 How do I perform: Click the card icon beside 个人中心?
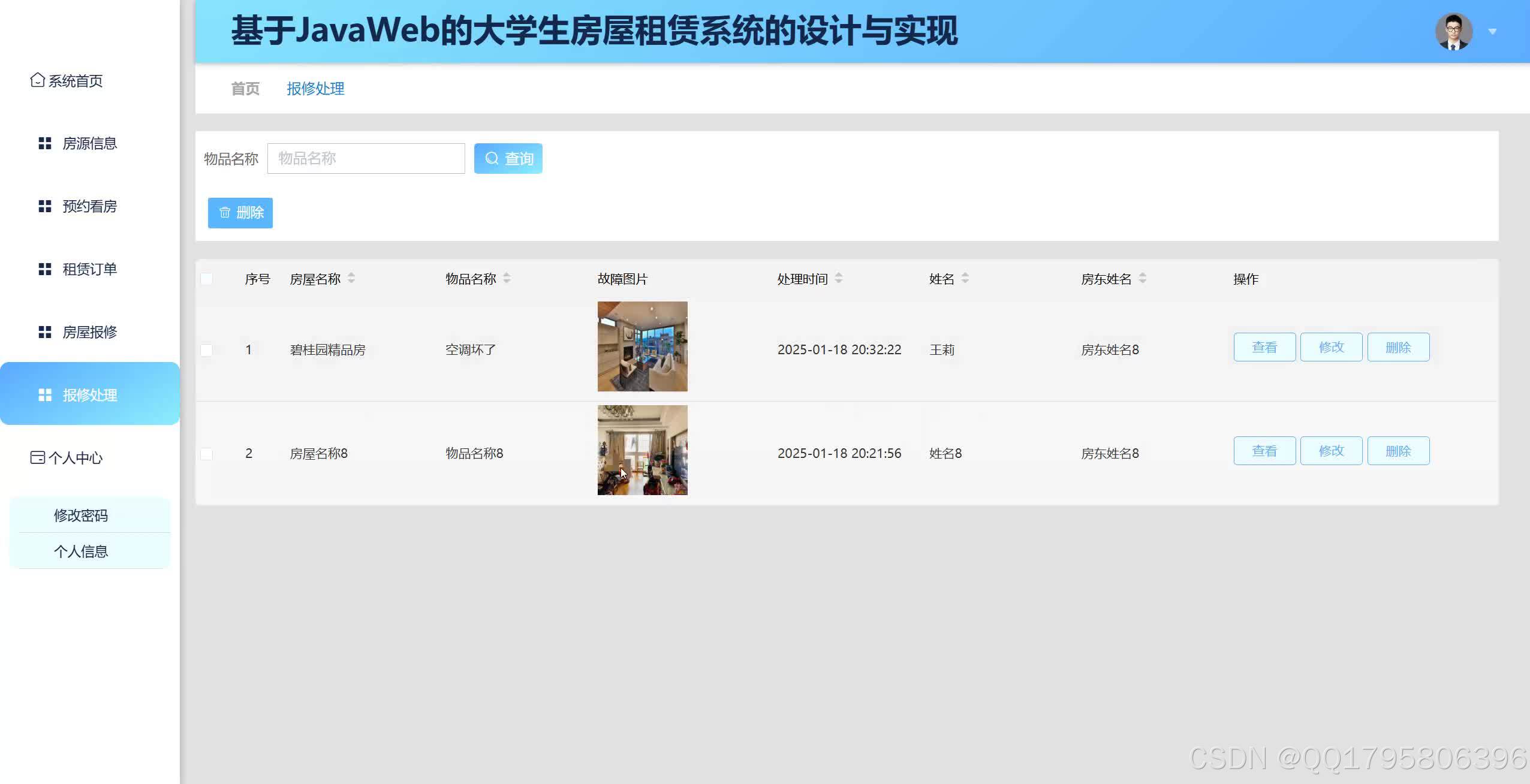pyautogui.click(x=37, y=458)
